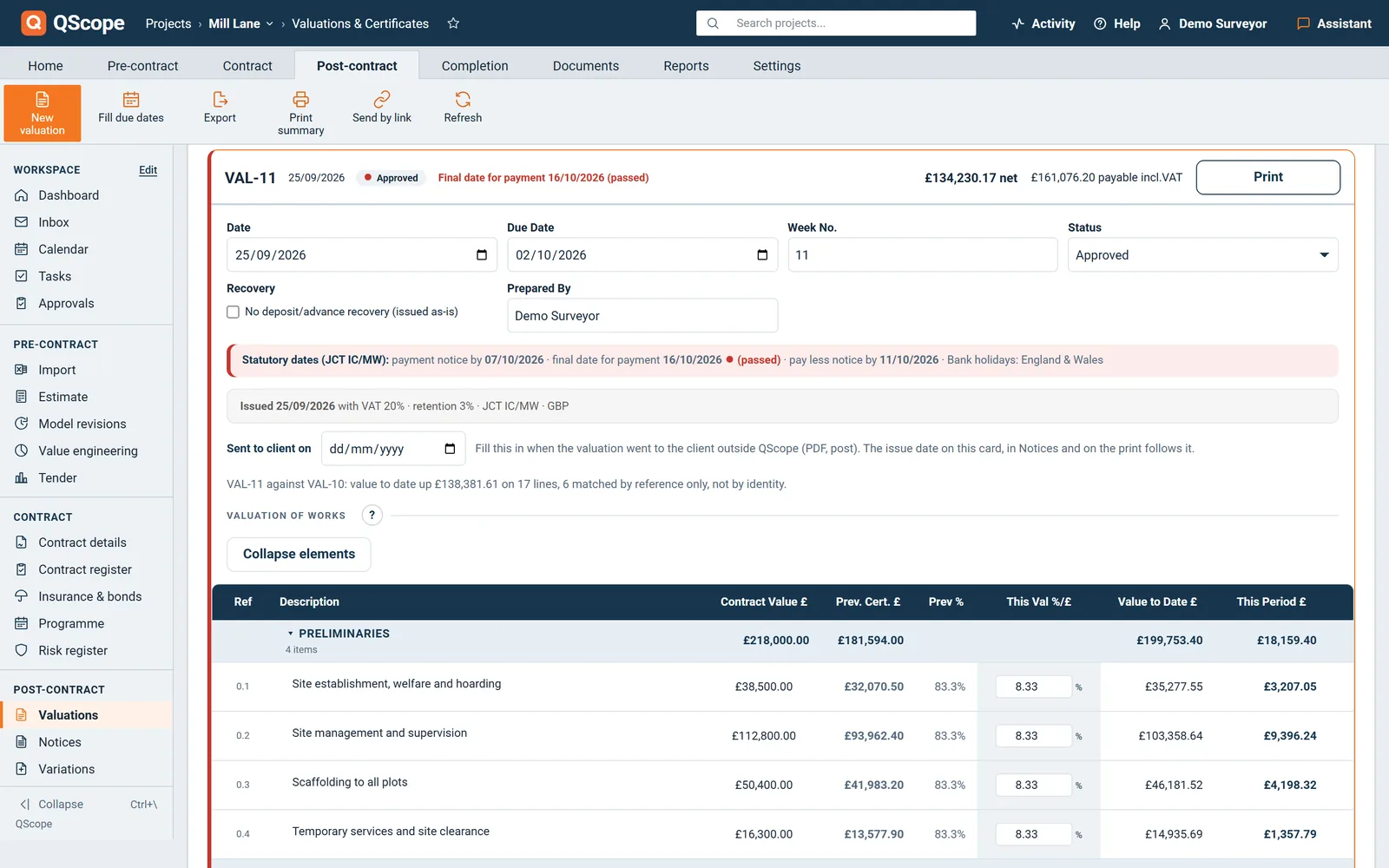Click Collapse elements button

point(299,554)
